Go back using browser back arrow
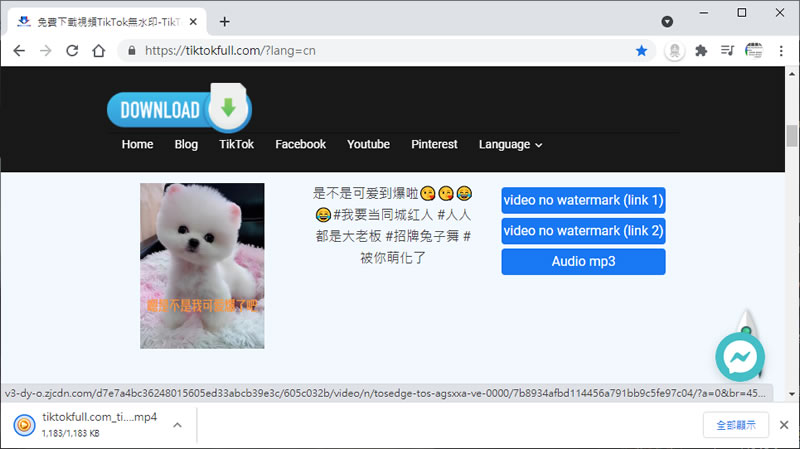This screenshot has height=449, width=800. 19,51
